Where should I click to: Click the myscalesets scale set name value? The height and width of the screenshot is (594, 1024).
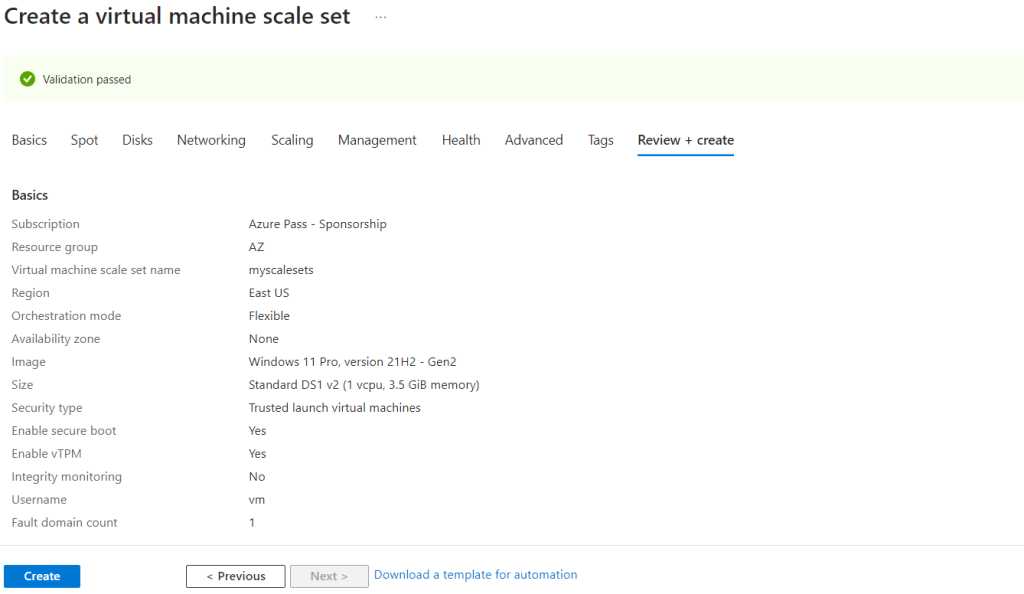click(281, 270)
